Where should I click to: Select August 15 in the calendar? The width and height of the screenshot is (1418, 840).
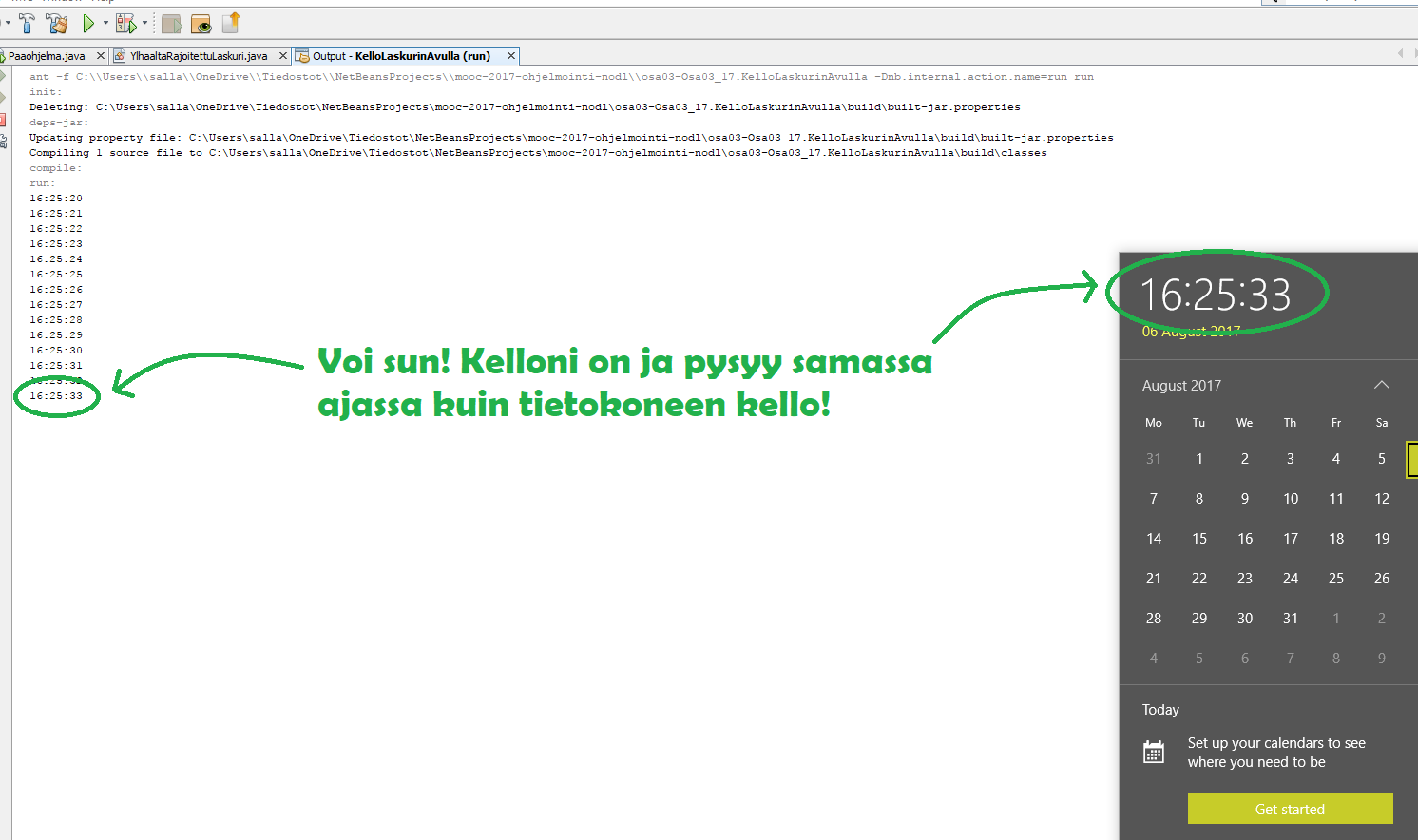pos(1199,539)
